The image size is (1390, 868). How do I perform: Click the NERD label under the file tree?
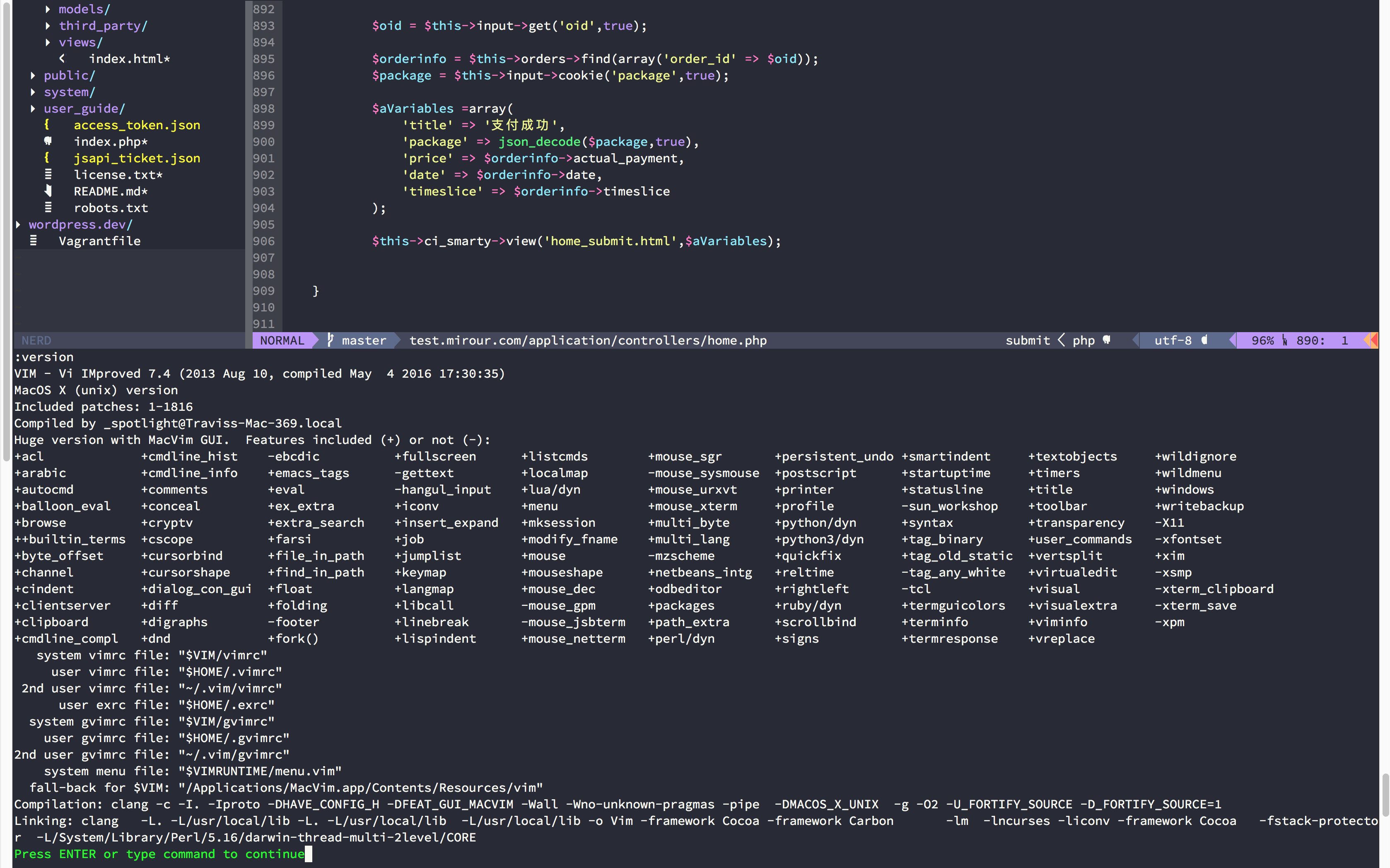pos(36,341)
